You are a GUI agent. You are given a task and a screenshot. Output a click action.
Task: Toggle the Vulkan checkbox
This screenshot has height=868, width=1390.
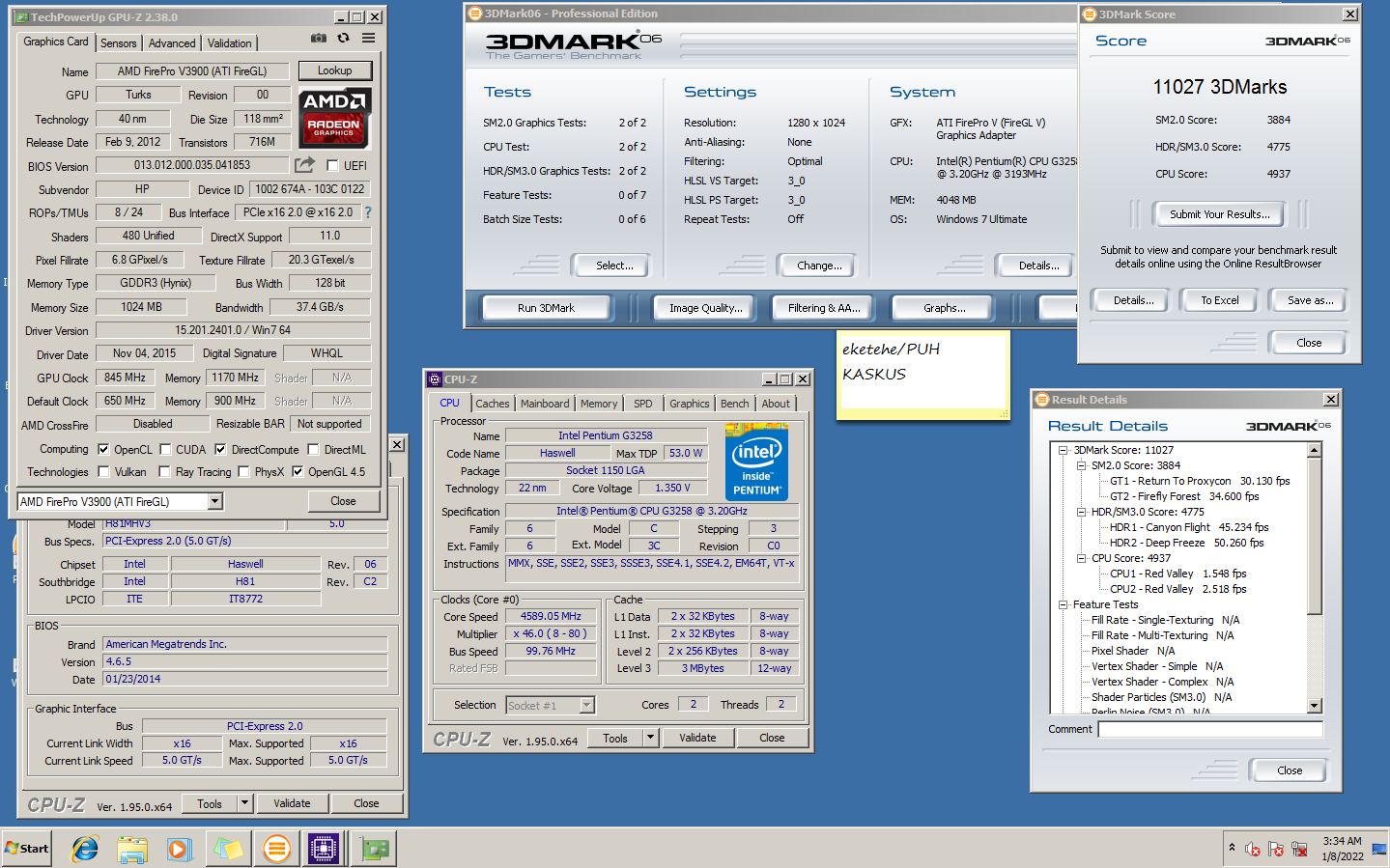[103, 471]
